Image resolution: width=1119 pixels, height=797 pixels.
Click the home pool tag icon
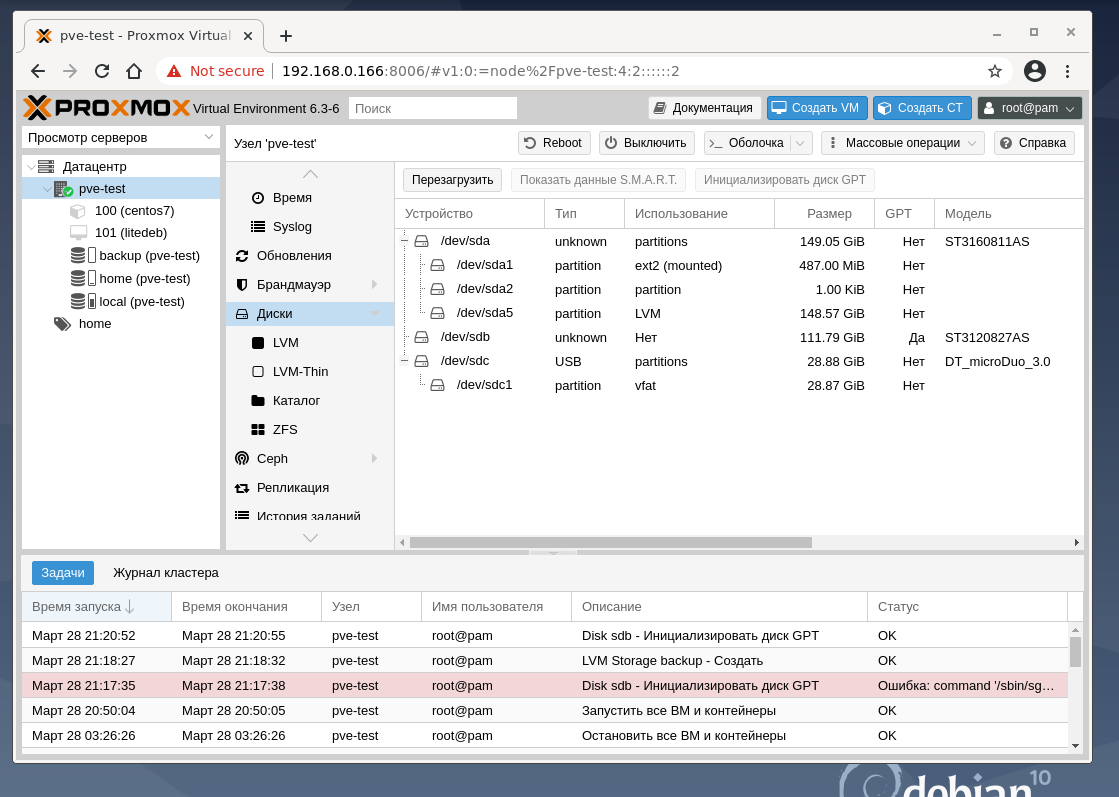62,324
